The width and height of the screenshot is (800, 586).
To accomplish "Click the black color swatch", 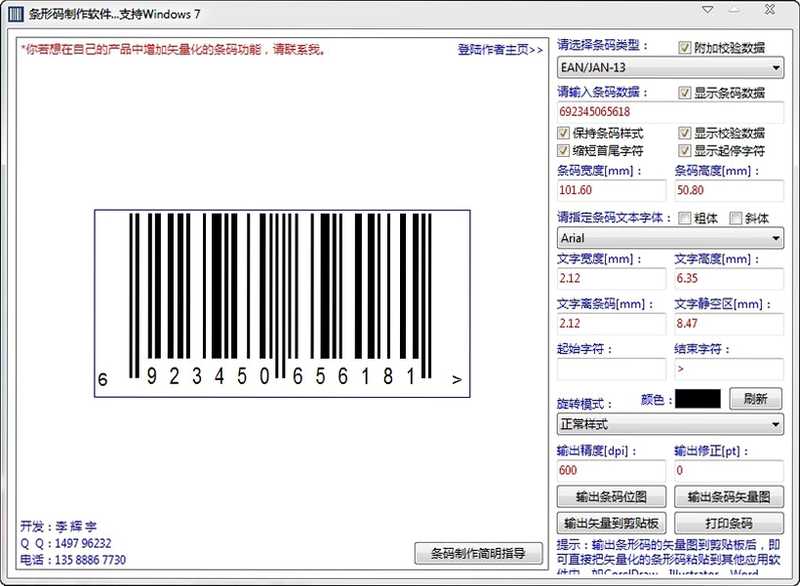I will pyautogui.click(x=698, y=399).
